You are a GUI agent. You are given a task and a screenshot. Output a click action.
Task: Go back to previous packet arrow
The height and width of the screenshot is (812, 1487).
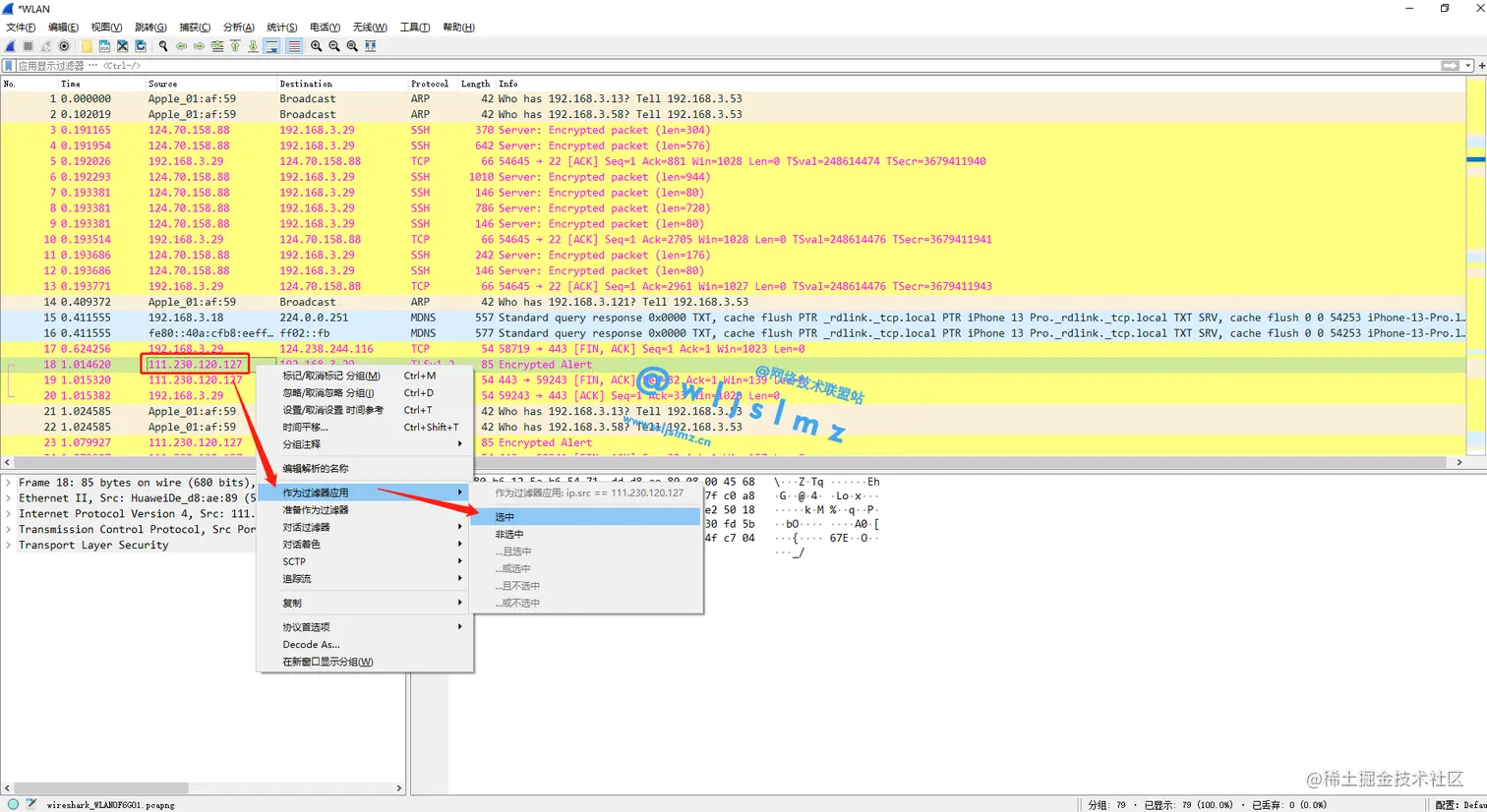pyautogui.click(x=181, y=46)
